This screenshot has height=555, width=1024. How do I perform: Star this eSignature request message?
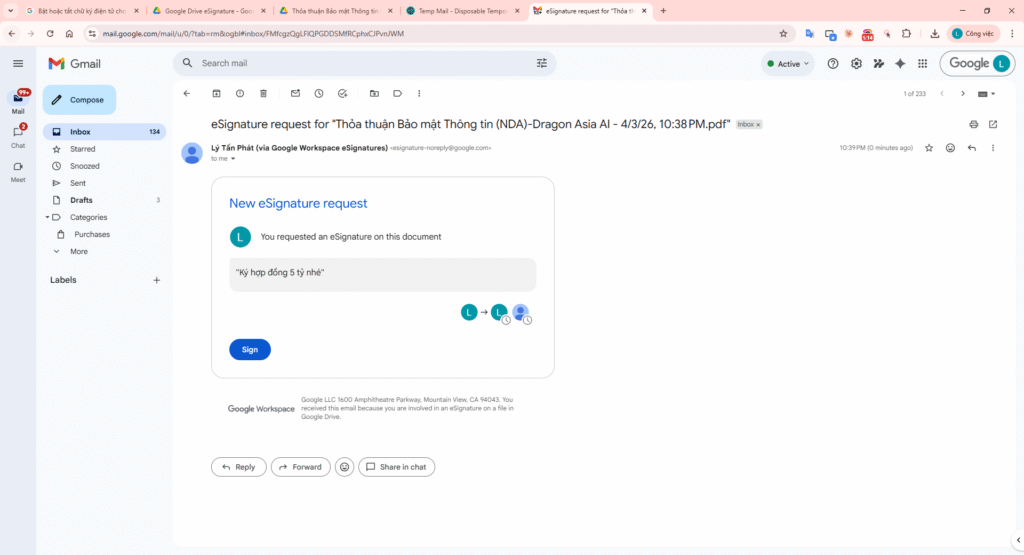[x=929, y=148]
